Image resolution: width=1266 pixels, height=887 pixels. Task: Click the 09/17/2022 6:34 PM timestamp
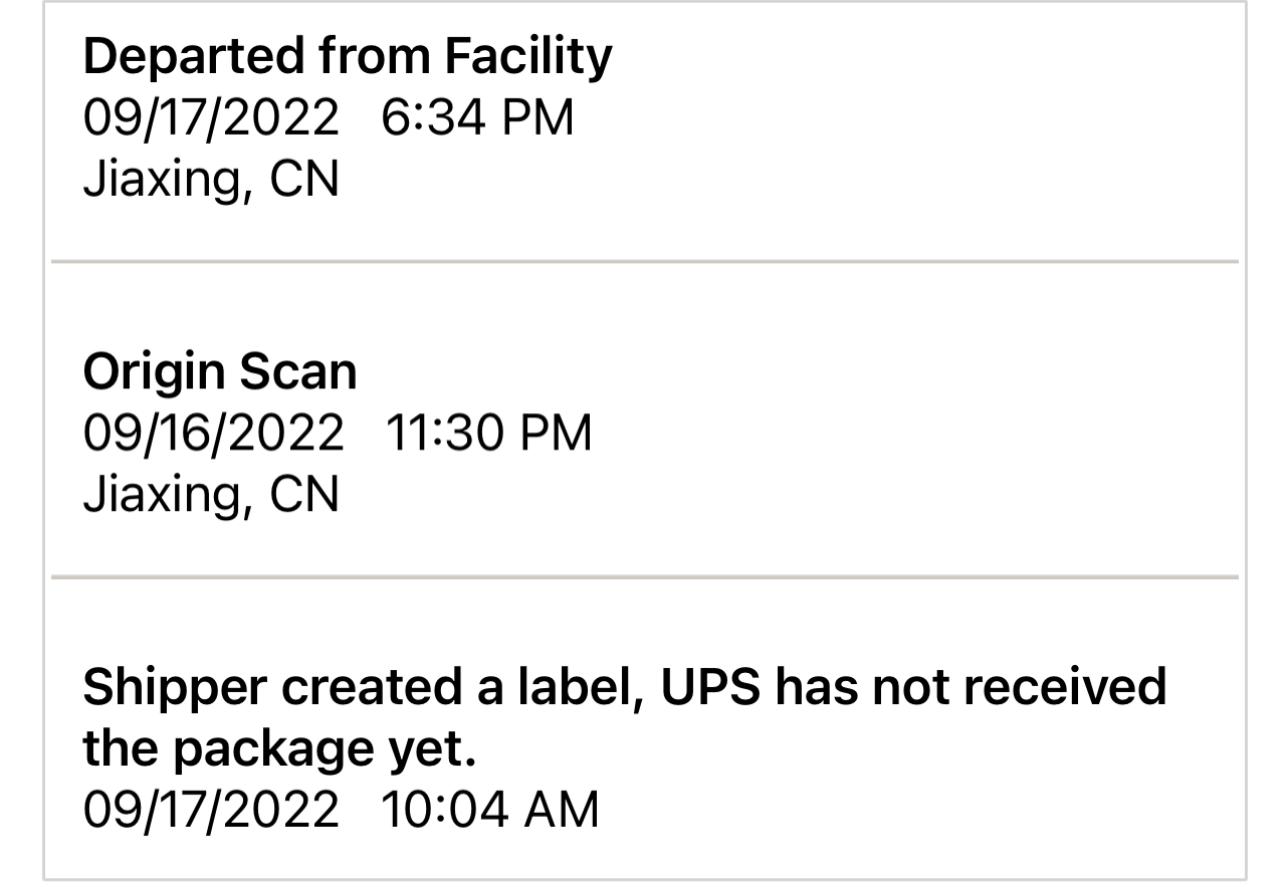pos(328,119)
